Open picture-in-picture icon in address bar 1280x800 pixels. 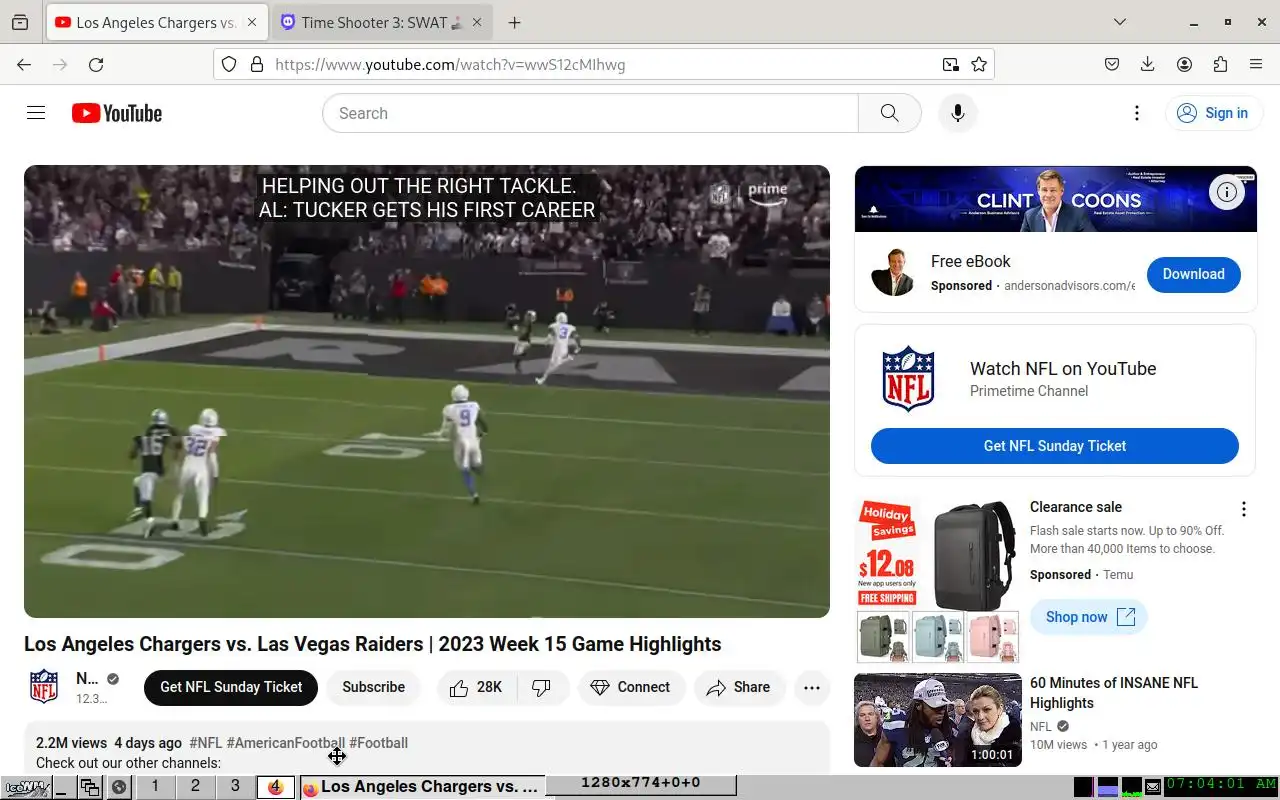click(950, 64)
